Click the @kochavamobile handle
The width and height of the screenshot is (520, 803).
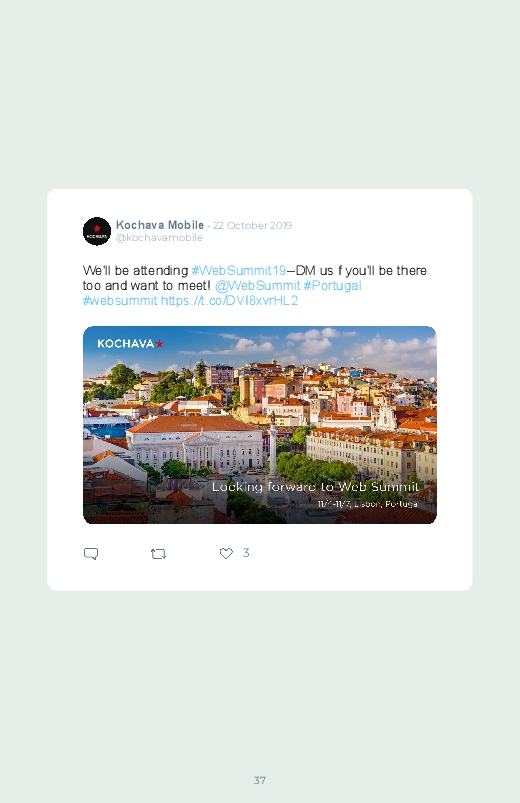point(159,238)
